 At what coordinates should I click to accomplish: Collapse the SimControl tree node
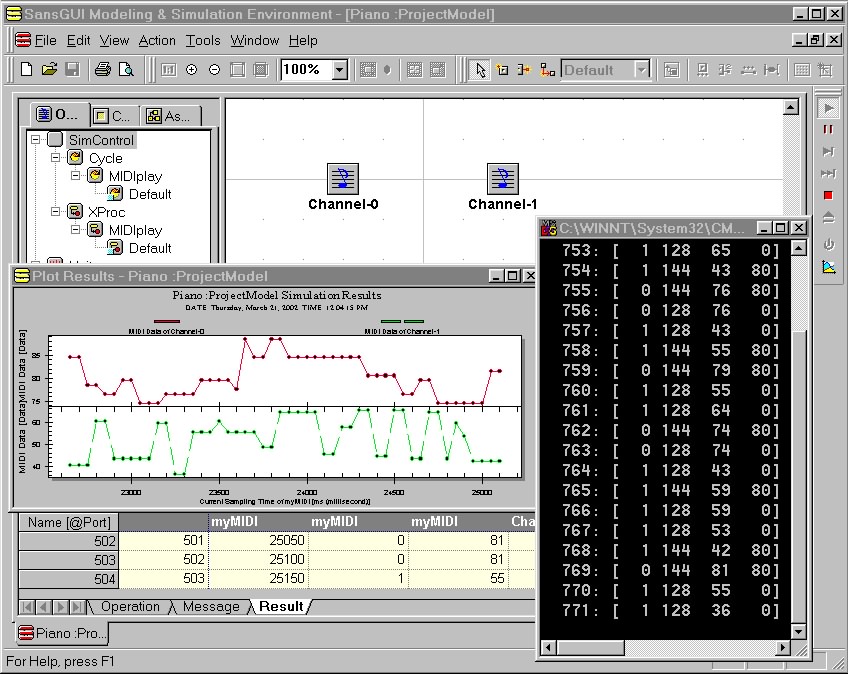(x=37, y=140)
